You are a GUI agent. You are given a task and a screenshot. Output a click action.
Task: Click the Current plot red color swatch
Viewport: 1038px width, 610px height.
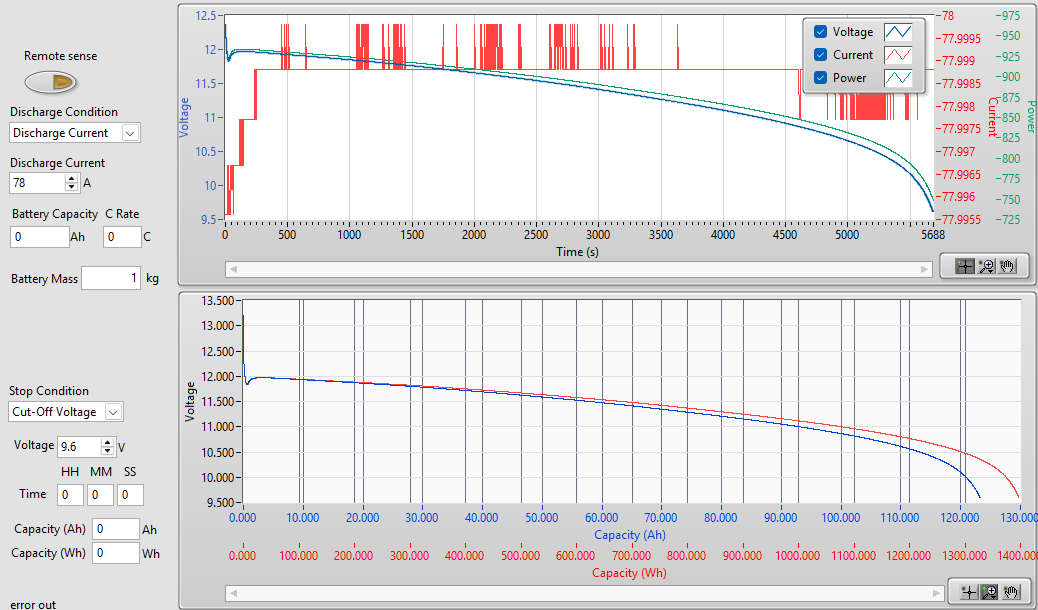click(x=898, y=55)
